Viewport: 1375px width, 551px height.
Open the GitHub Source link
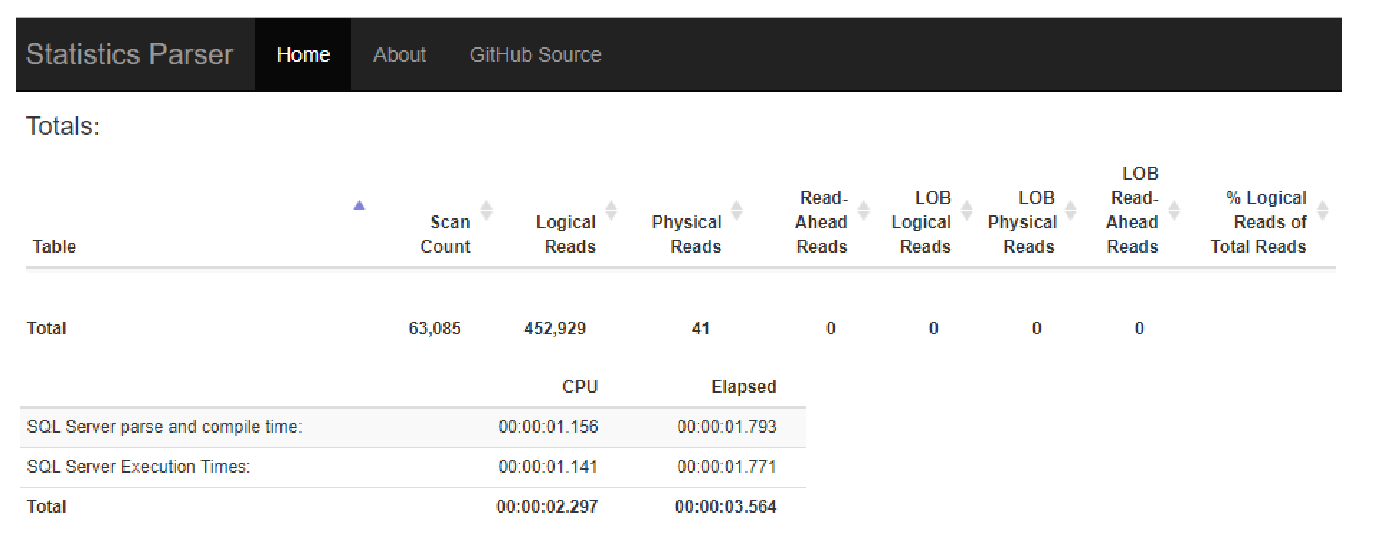point(535,55)
